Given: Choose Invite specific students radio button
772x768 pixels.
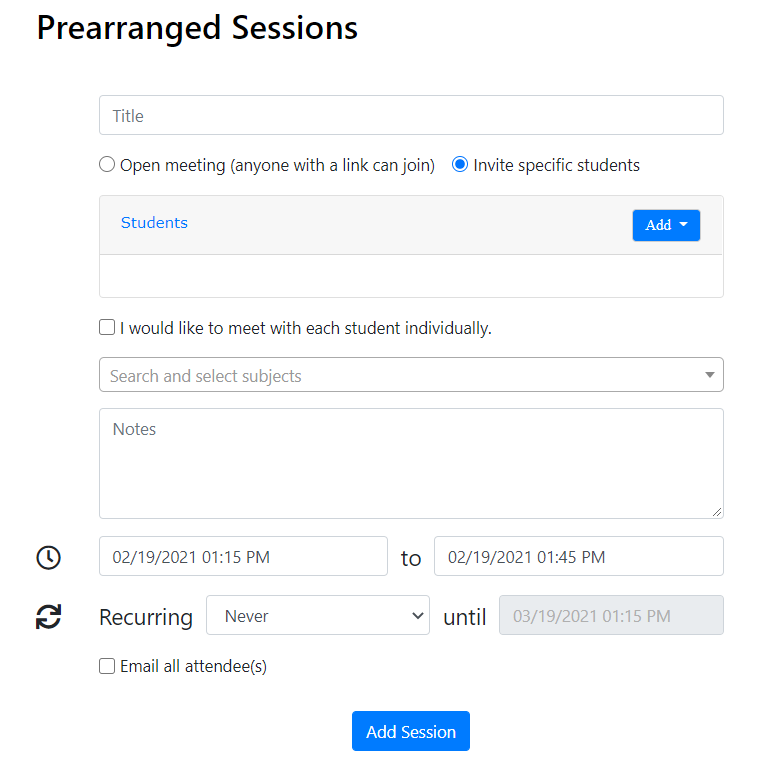Looking at the screenshot, I should [460, 165].
